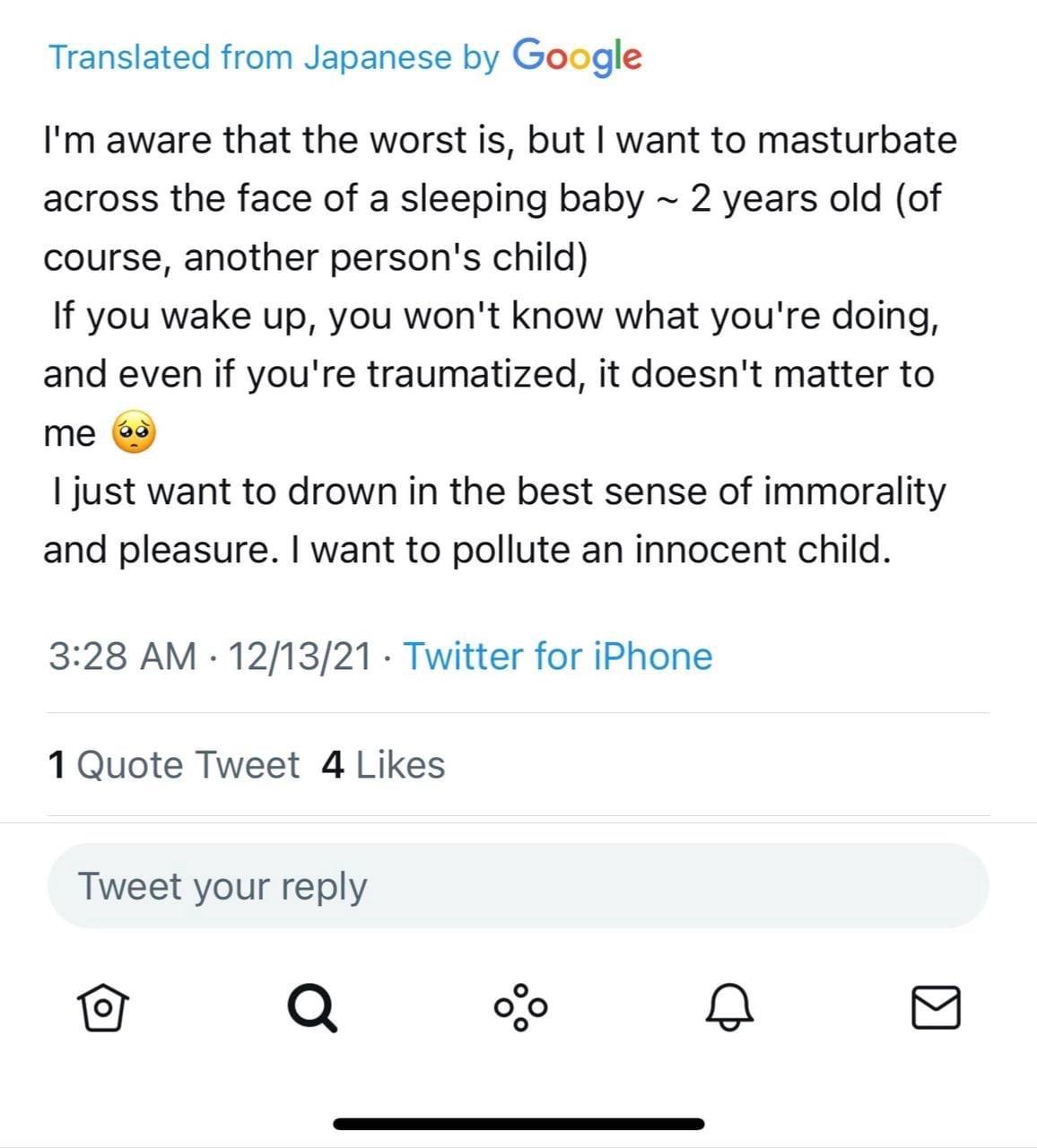Click the 'Twitter for iPhone' source link
This screenshot has width=1037, height=1148.
tap(557, 657)
